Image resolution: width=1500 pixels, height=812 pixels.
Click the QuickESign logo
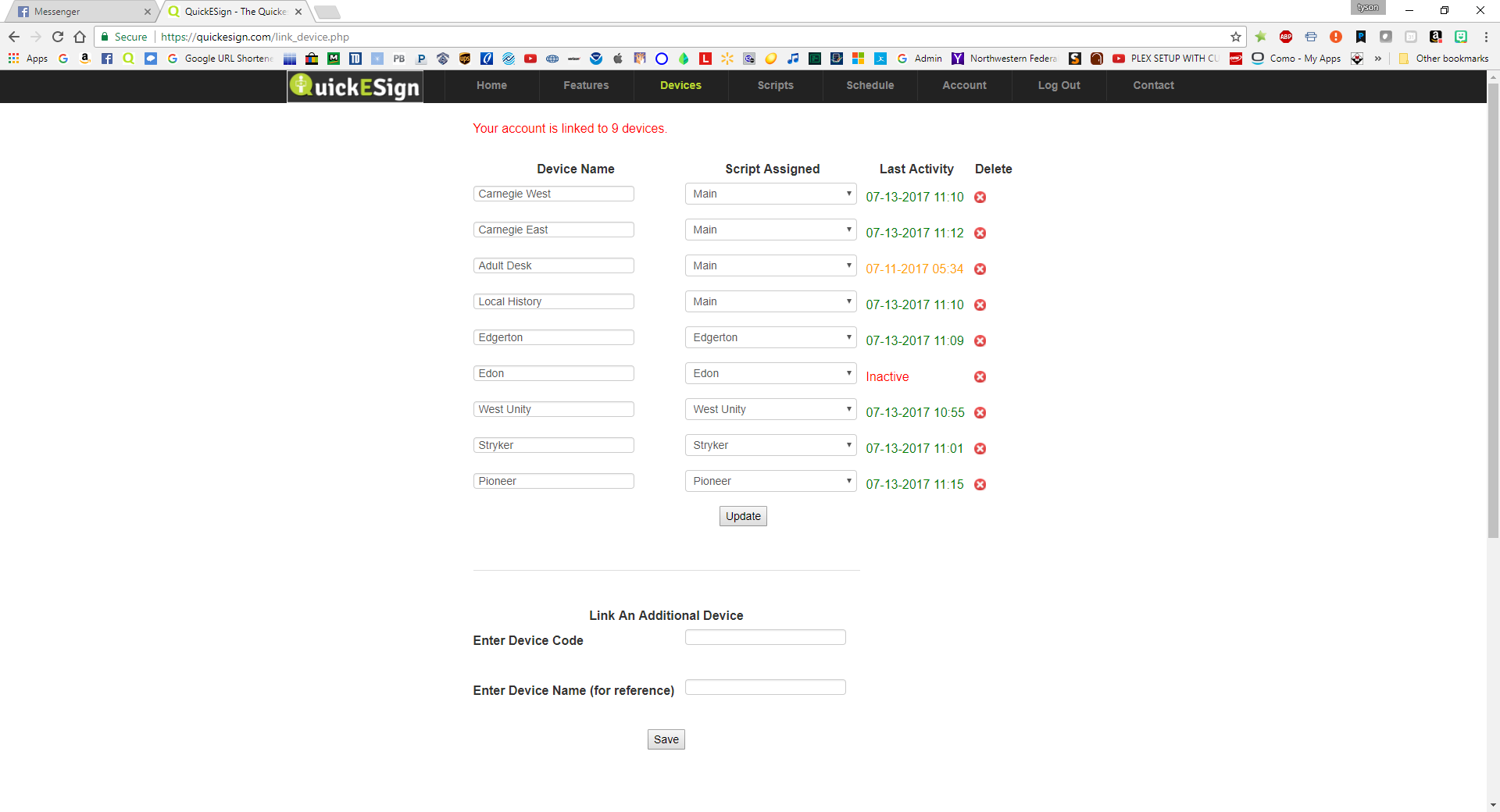tap(355, 86)
